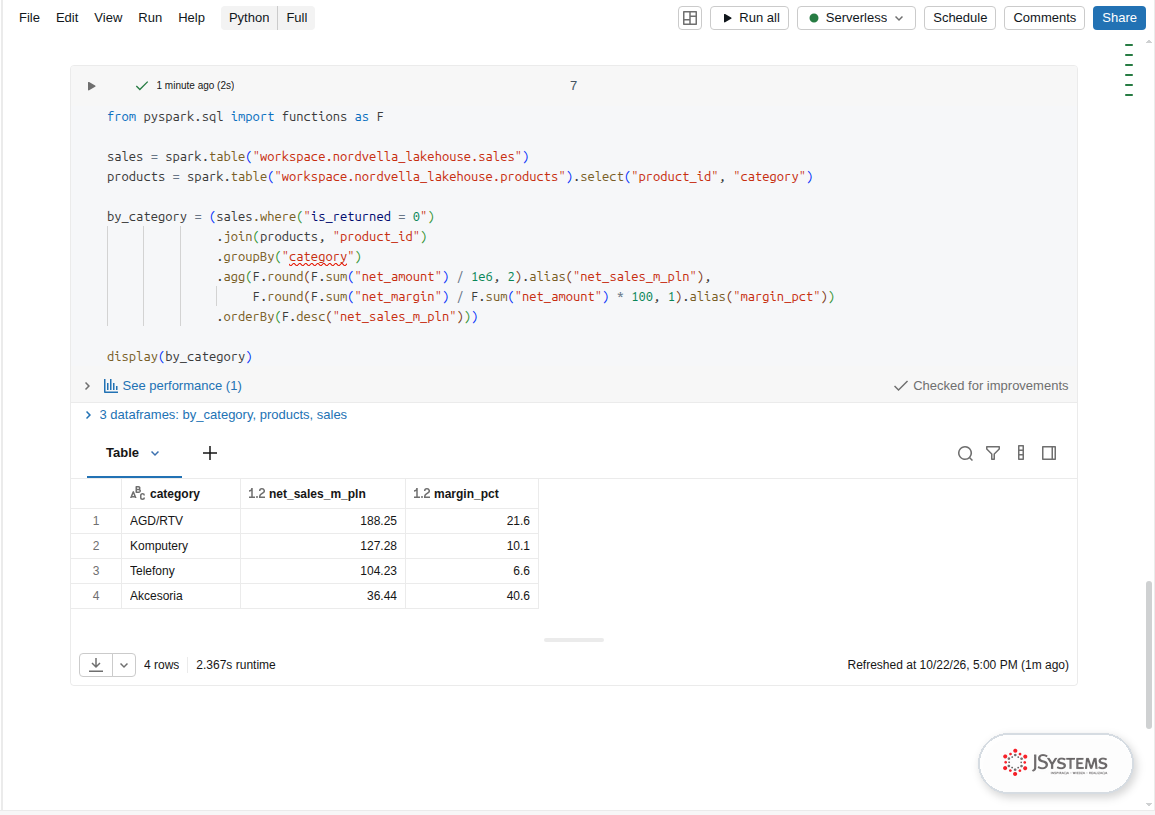Select the Akcesoria cell
Image resolution: width=1155 pixels, height=815 pixels.
point(181,596)
